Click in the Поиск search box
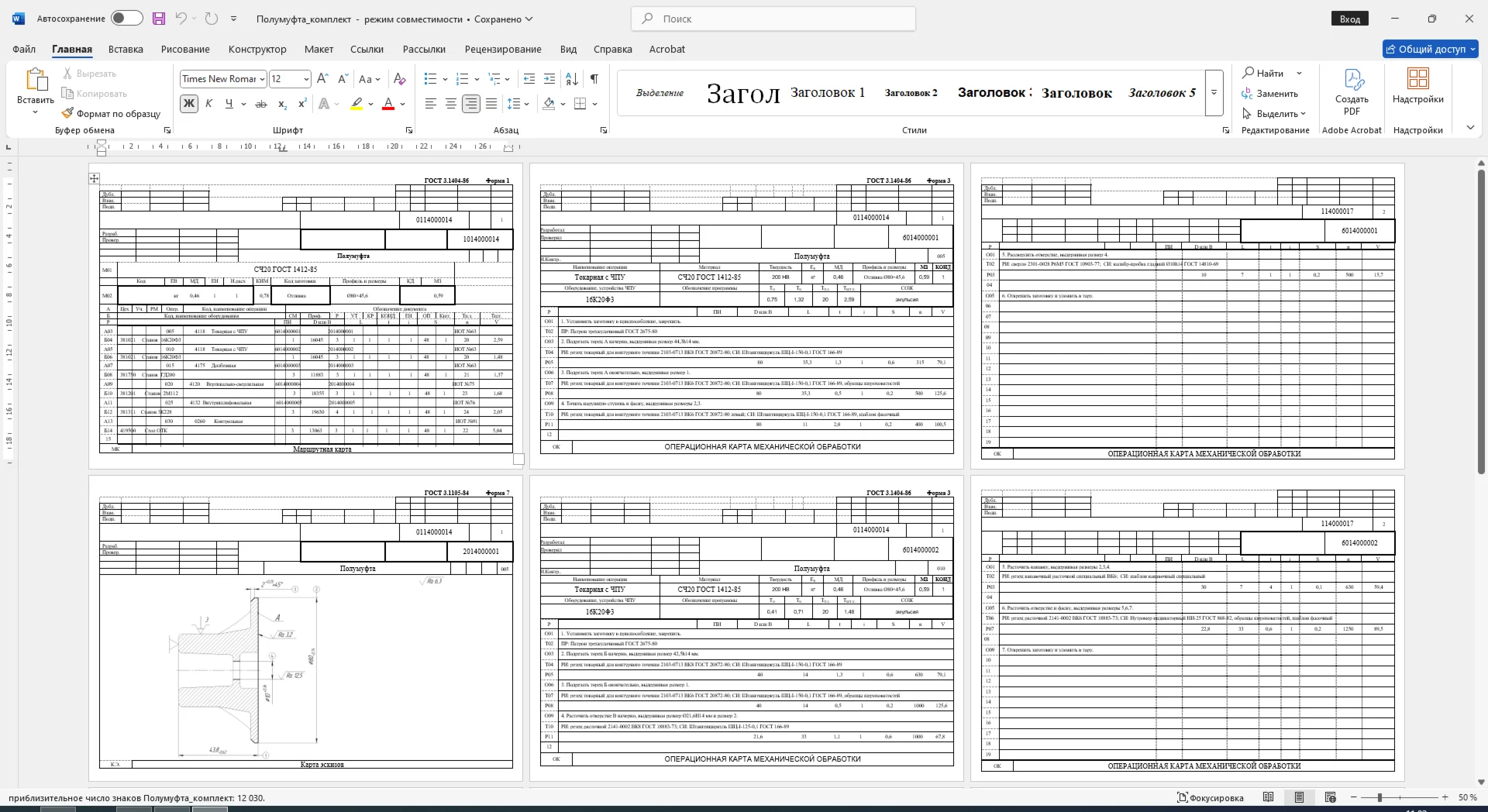The image size is (1488, 812). coord(773,19)
